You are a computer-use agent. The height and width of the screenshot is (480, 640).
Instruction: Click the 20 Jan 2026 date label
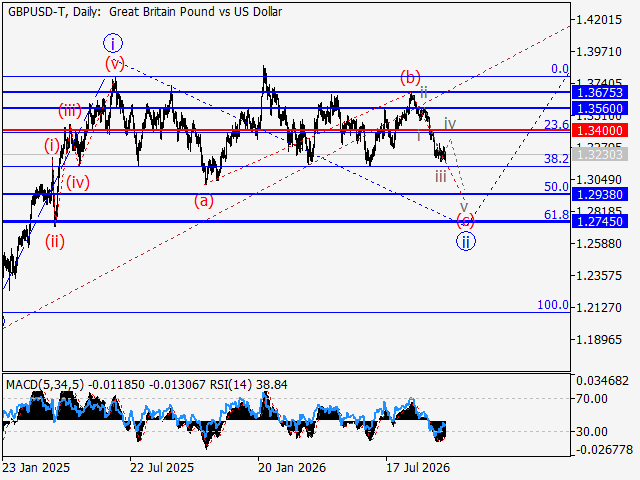[x=292, y=467]
